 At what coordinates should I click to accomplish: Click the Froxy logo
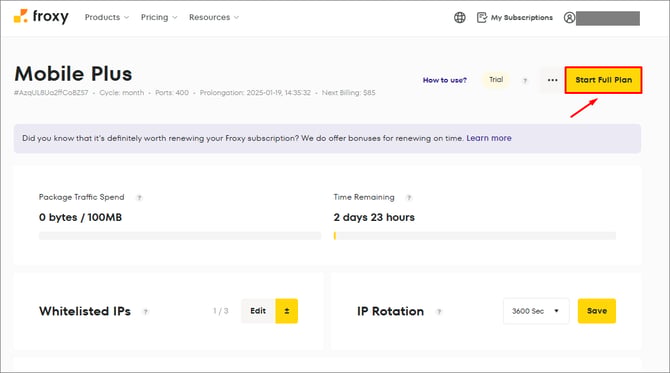[x=41, y=17]
